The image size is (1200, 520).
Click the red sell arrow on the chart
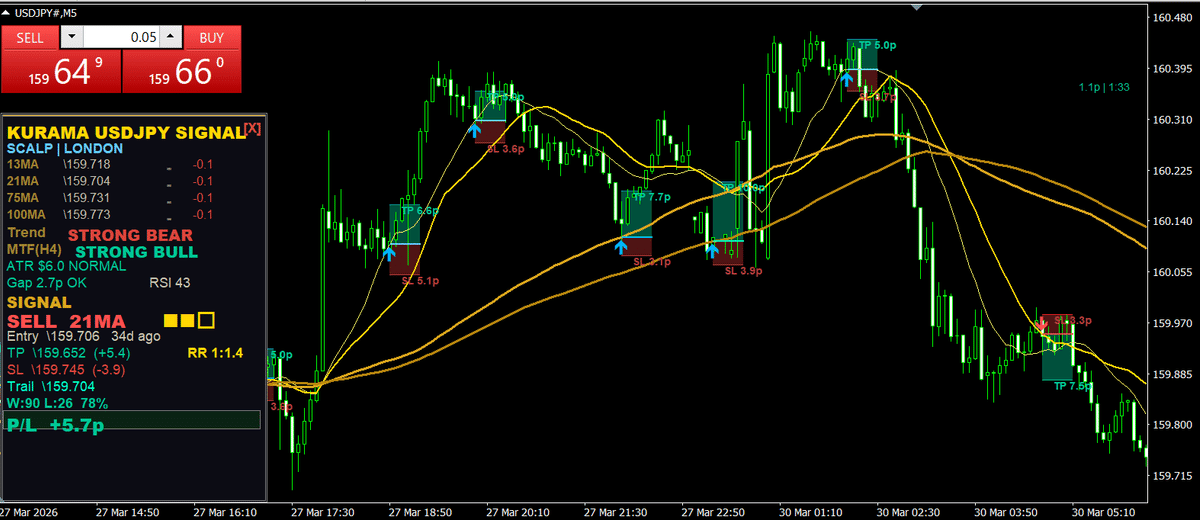coord(1041,324)
